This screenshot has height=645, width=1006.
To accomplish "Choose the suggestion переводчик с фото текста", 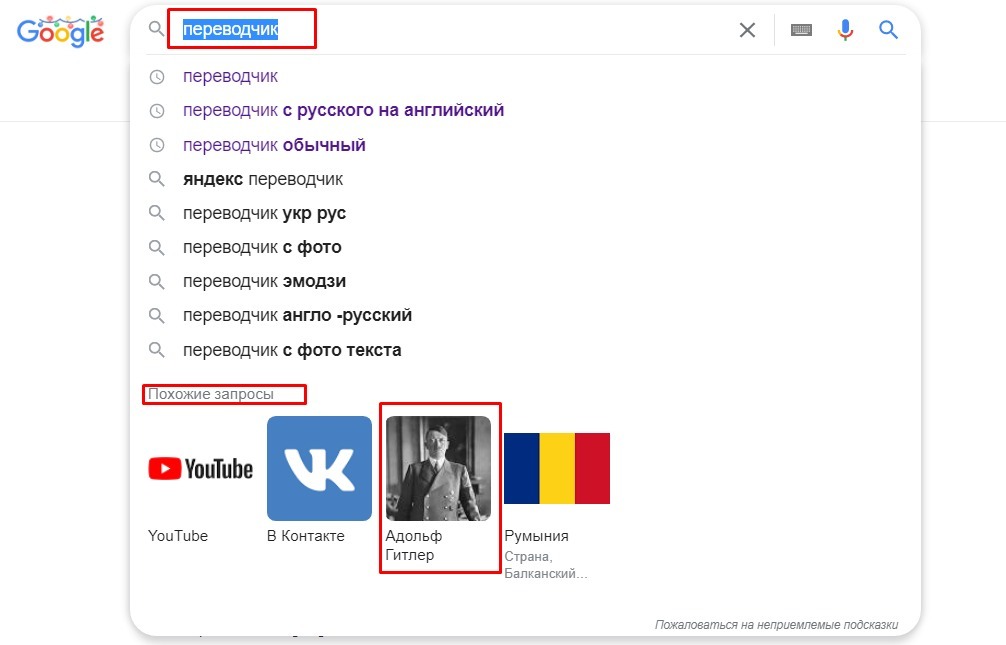I will (x=292, y=350).
